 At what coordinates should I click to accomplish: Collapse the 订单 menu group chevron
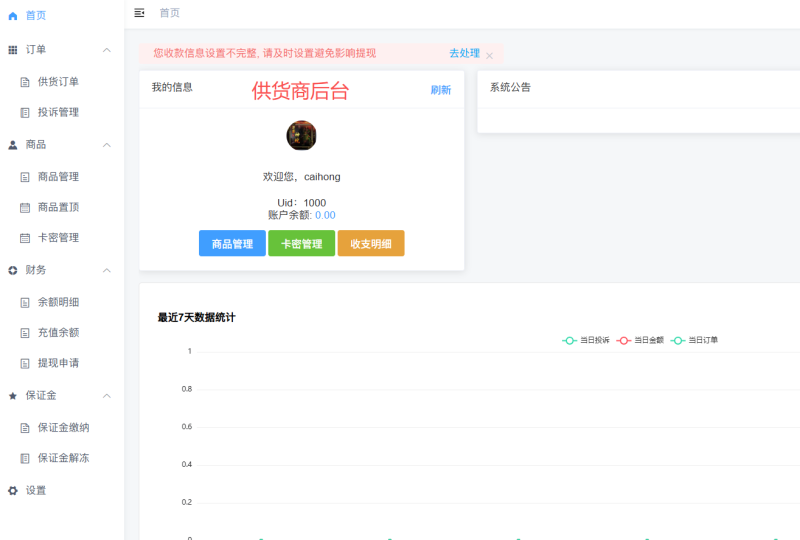107,50
